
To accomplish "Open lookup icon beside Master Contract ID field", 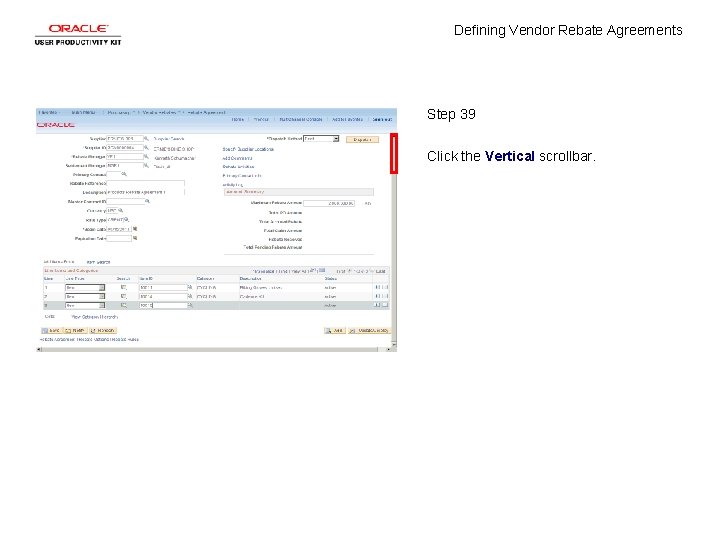I will [x=147, y=201].
